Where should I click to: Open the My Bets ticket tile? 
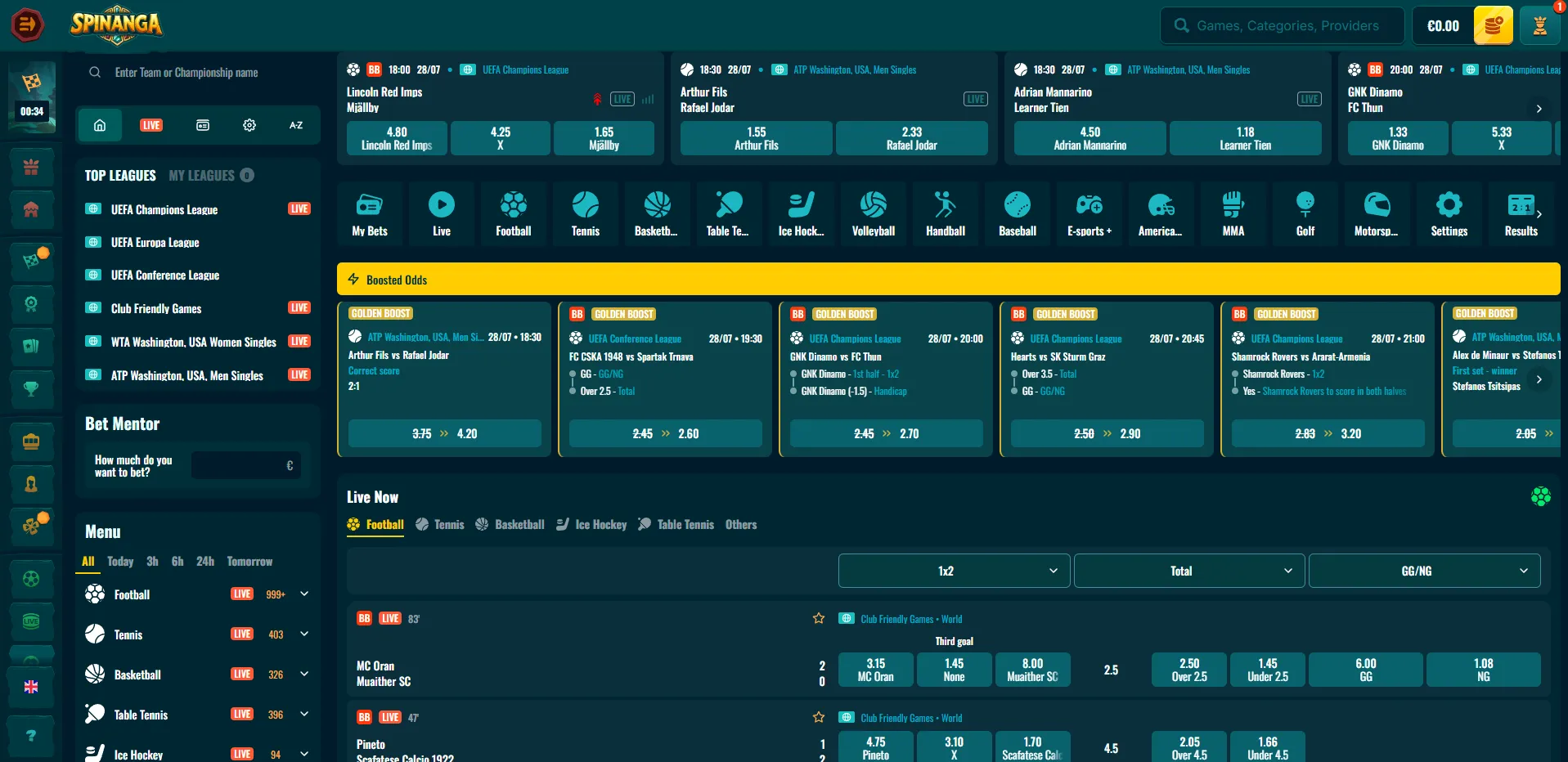[369, 213]
